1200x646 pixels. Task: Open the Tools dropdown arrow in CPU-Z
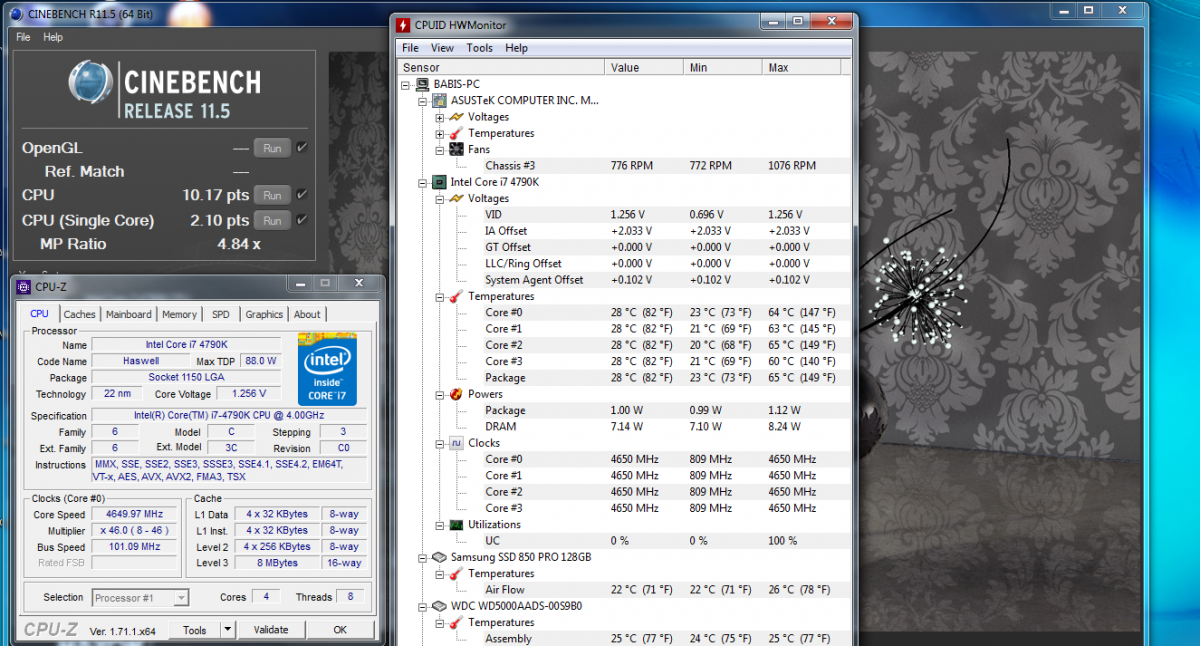[228, 630]
